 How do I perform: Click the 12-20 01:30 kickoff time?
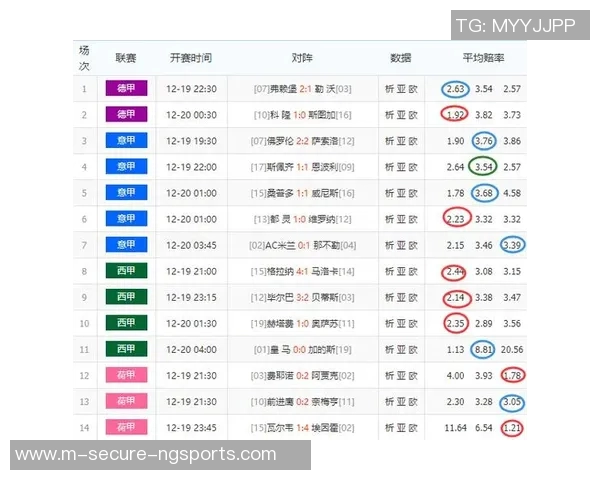click(x=191, y=323)
